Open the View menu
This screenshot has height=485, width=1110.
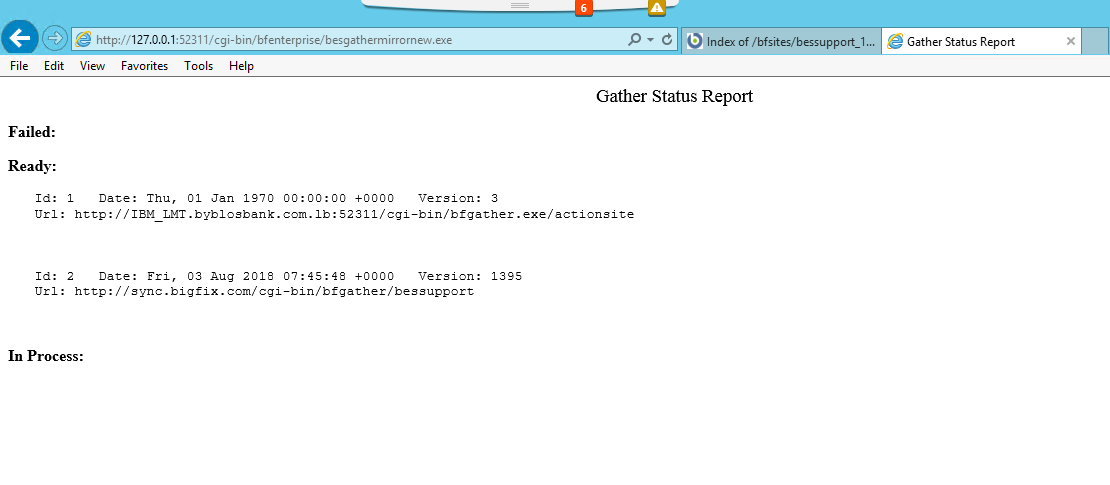(92, 66)
